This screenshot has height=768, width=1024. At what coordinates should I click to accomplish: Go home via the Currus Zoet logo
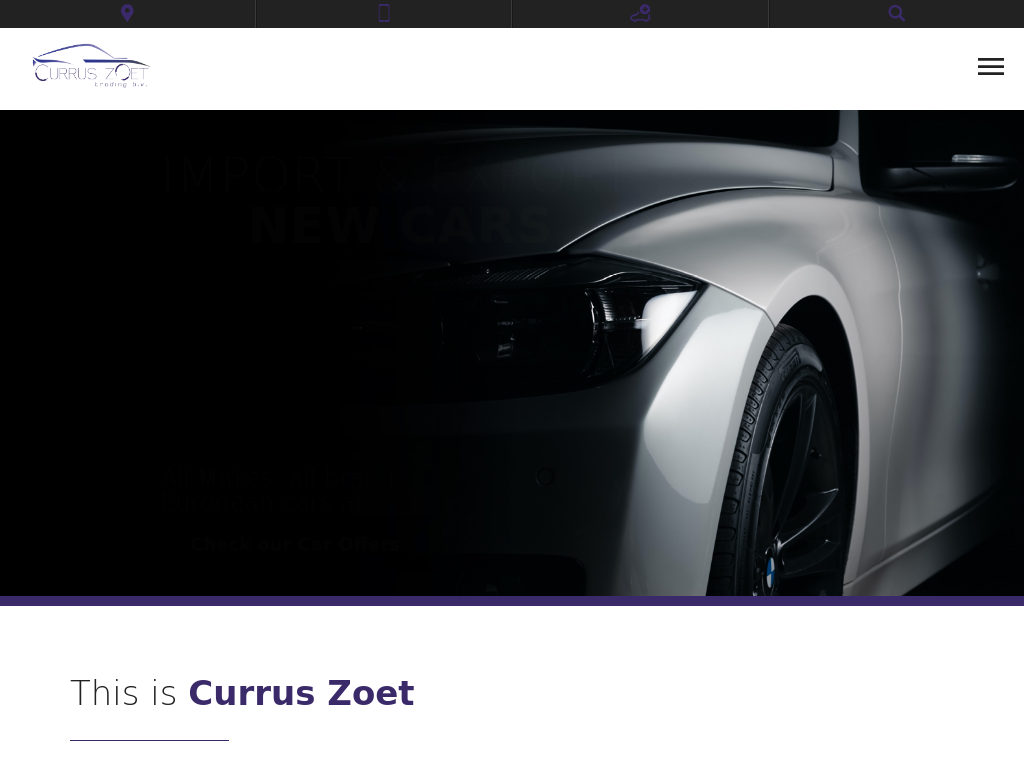(x=91, y=66)
